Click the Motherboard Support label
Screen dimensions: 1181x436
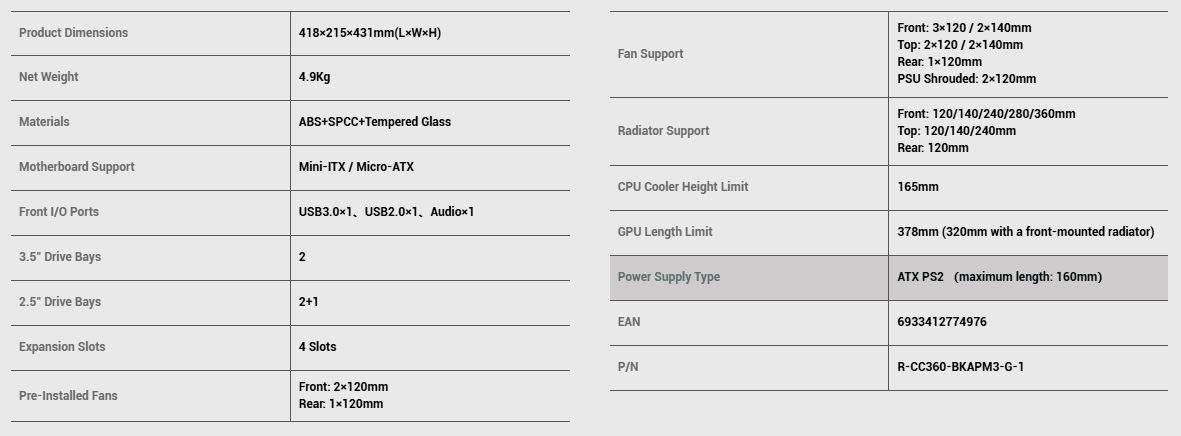click(x=76, y=167)
